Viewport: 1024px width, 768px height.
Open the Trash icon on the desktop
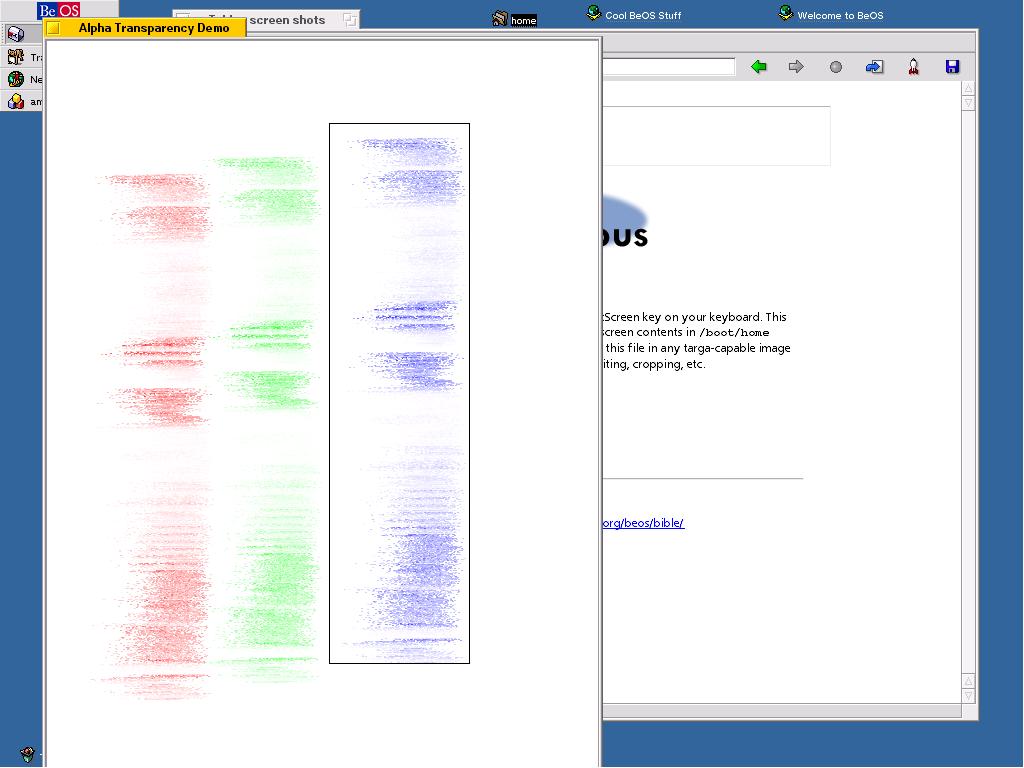27,755
